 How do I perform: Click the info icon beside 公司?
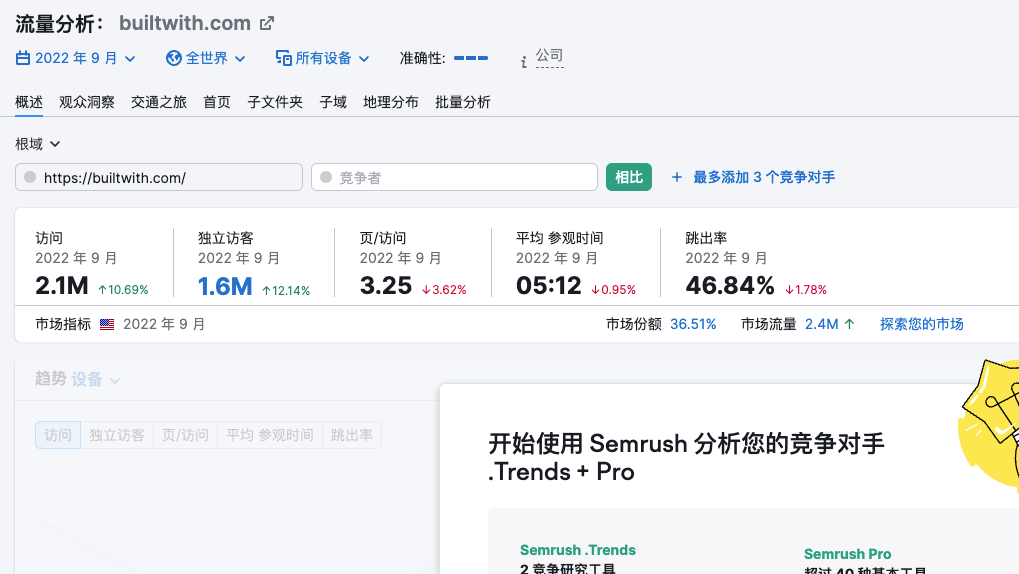tap(524, 62)
